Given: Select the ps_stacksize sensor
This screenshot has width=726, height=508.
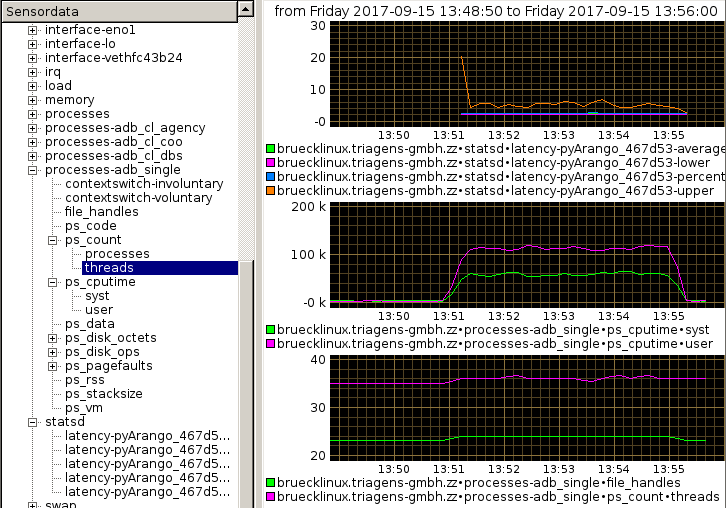Looking at the screenshot, I should coord(103,394).
